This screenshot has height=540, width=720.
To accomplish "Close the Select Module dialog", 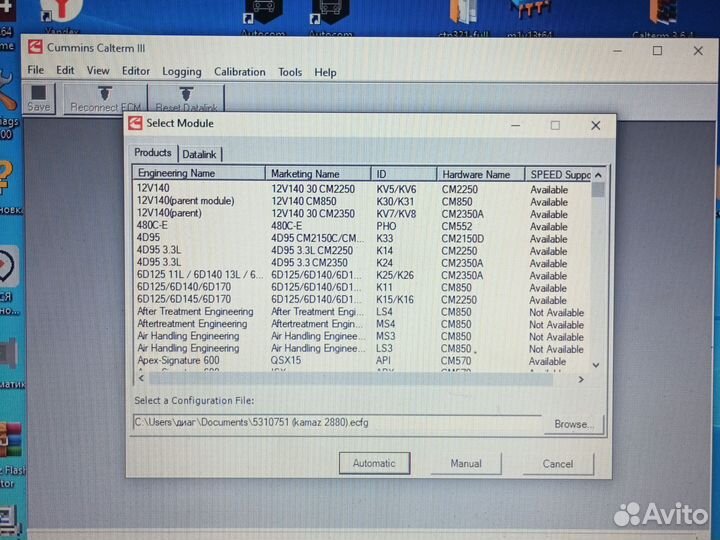I will click(596, 125).
